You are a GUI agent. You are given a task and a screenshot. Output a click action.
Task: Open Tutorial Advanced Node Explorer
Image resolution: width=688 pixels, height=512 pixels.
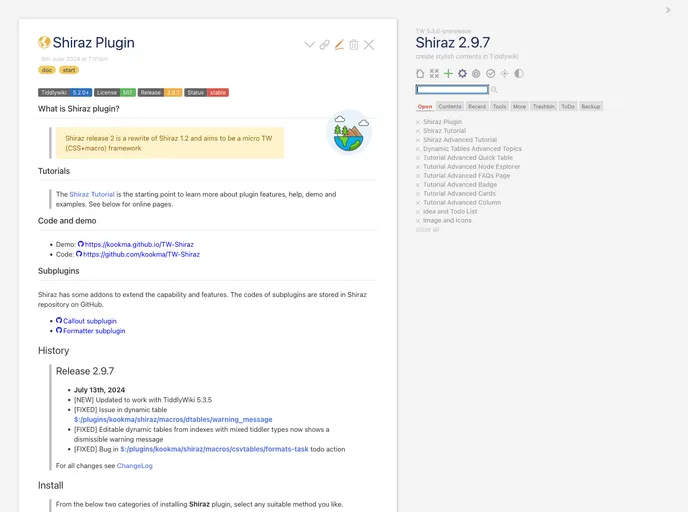[x=472, y=167]
